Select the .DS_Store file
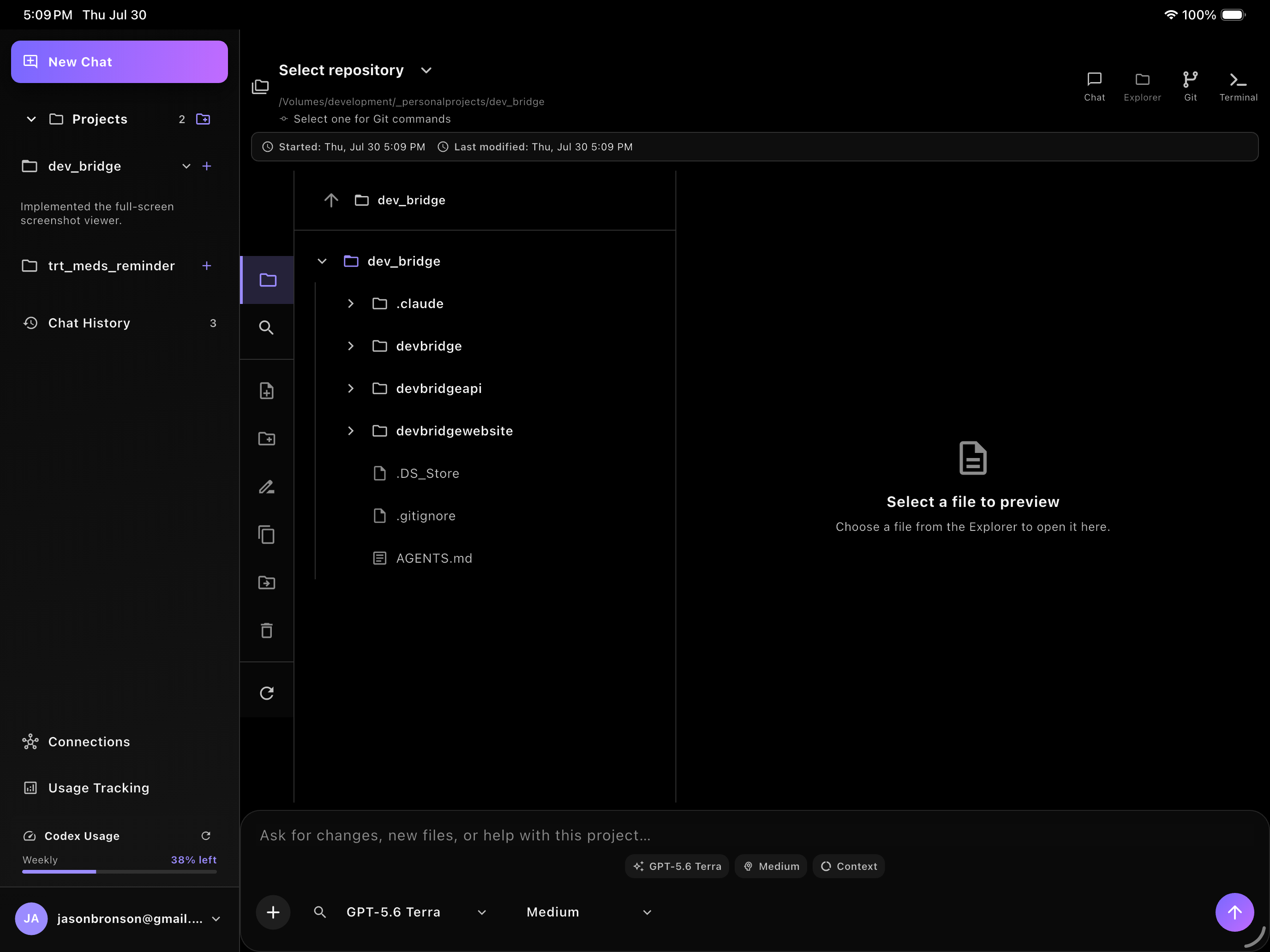 [x=416, y=473]
